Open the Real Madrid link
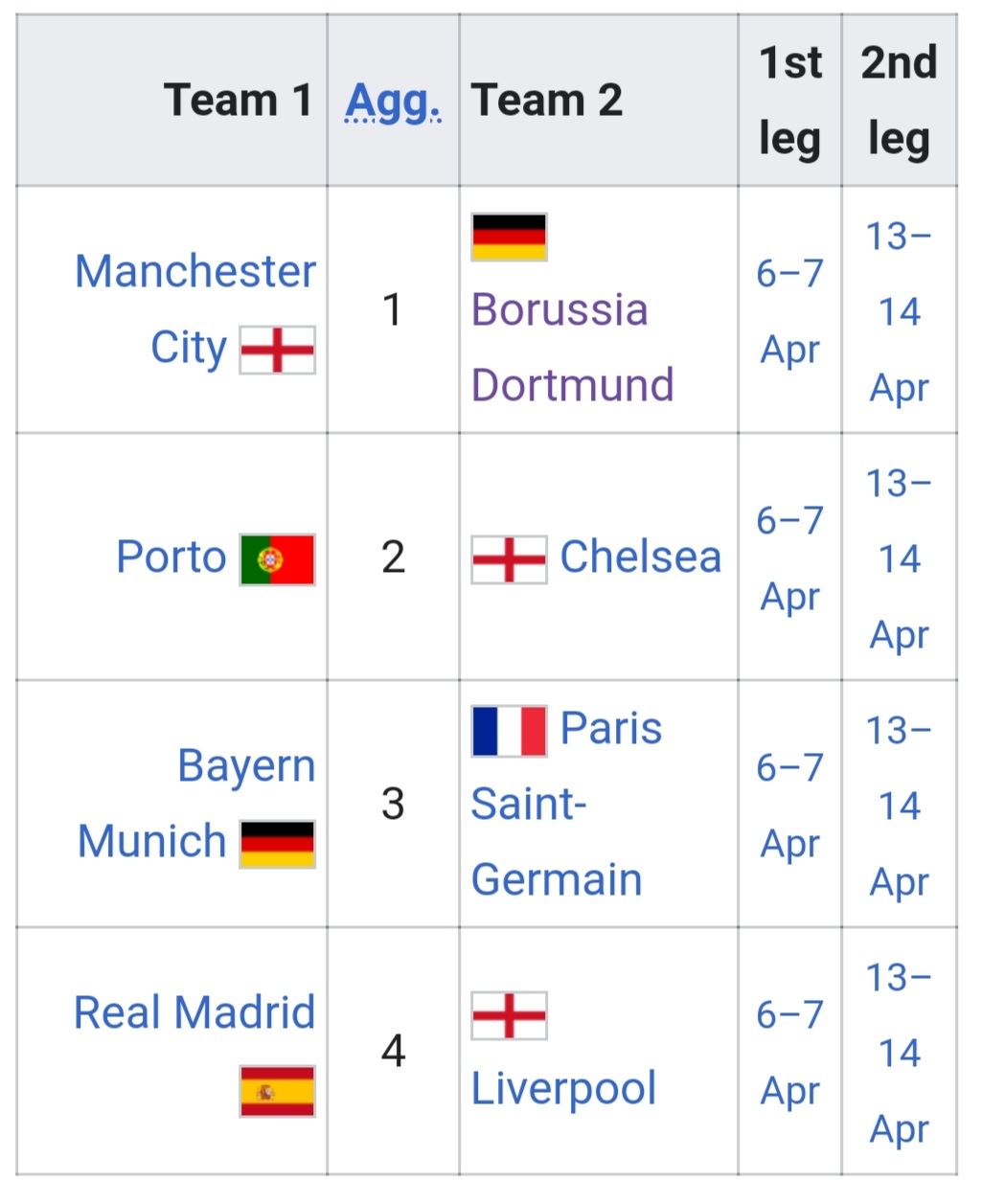The image size is (982, 1204). 194,1012
